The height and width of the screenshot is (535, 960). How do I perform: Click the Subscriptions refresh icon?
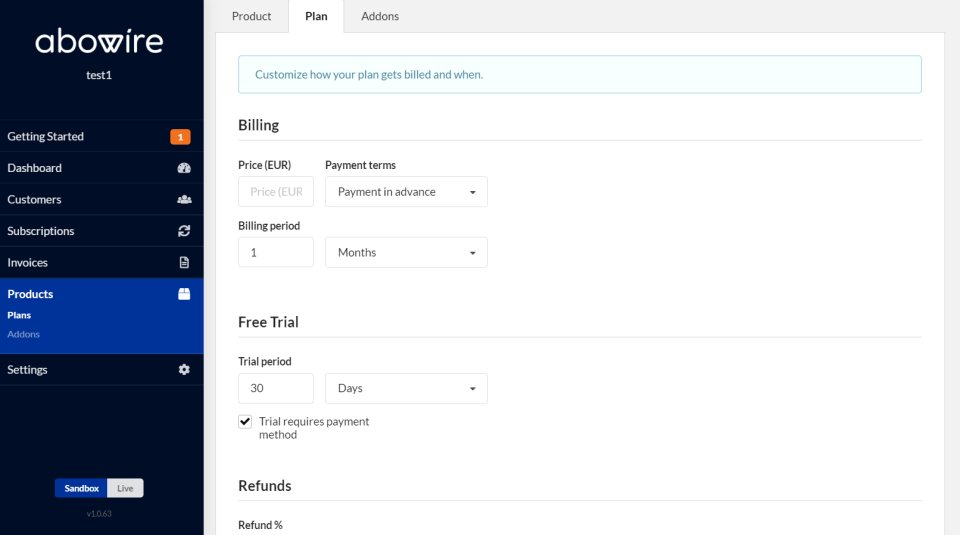[184, 231]
